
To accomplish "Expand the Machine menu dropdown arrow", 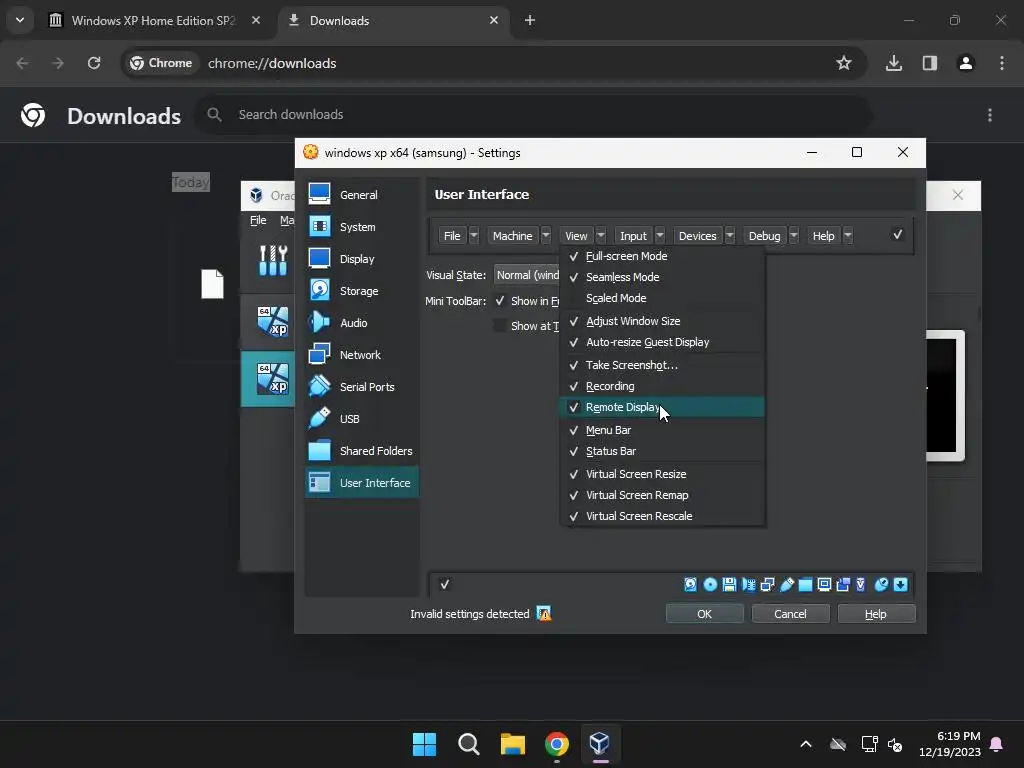I will pyautogui.click(x=546, y=236).
